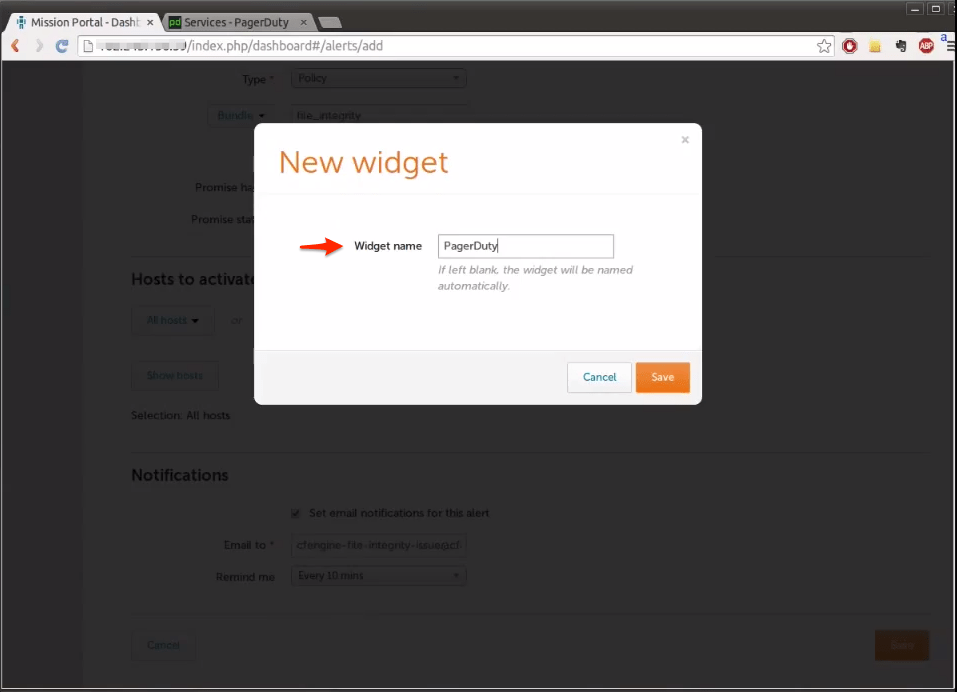The image size is (957, 692).
Task: Click the blue 'a' icon near the toolbar
Action: click(x=943, y=38)
